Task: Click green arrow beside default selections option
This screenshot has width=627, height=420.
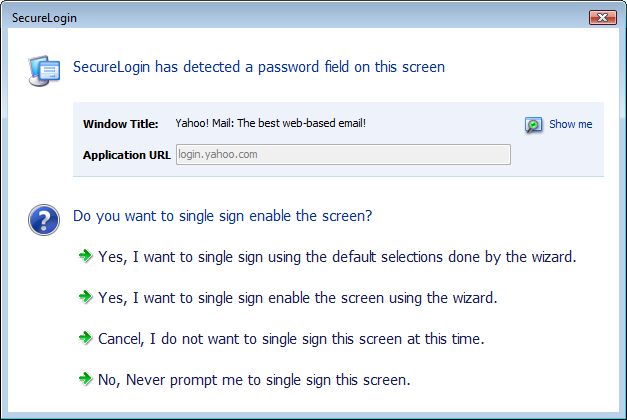Action: click(x=85, y=256)
